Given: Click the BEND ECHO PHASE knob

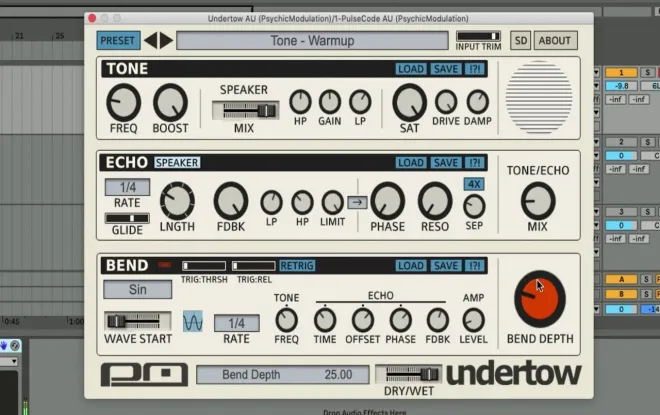Looking at the screenshot, I should click(400, 320).
